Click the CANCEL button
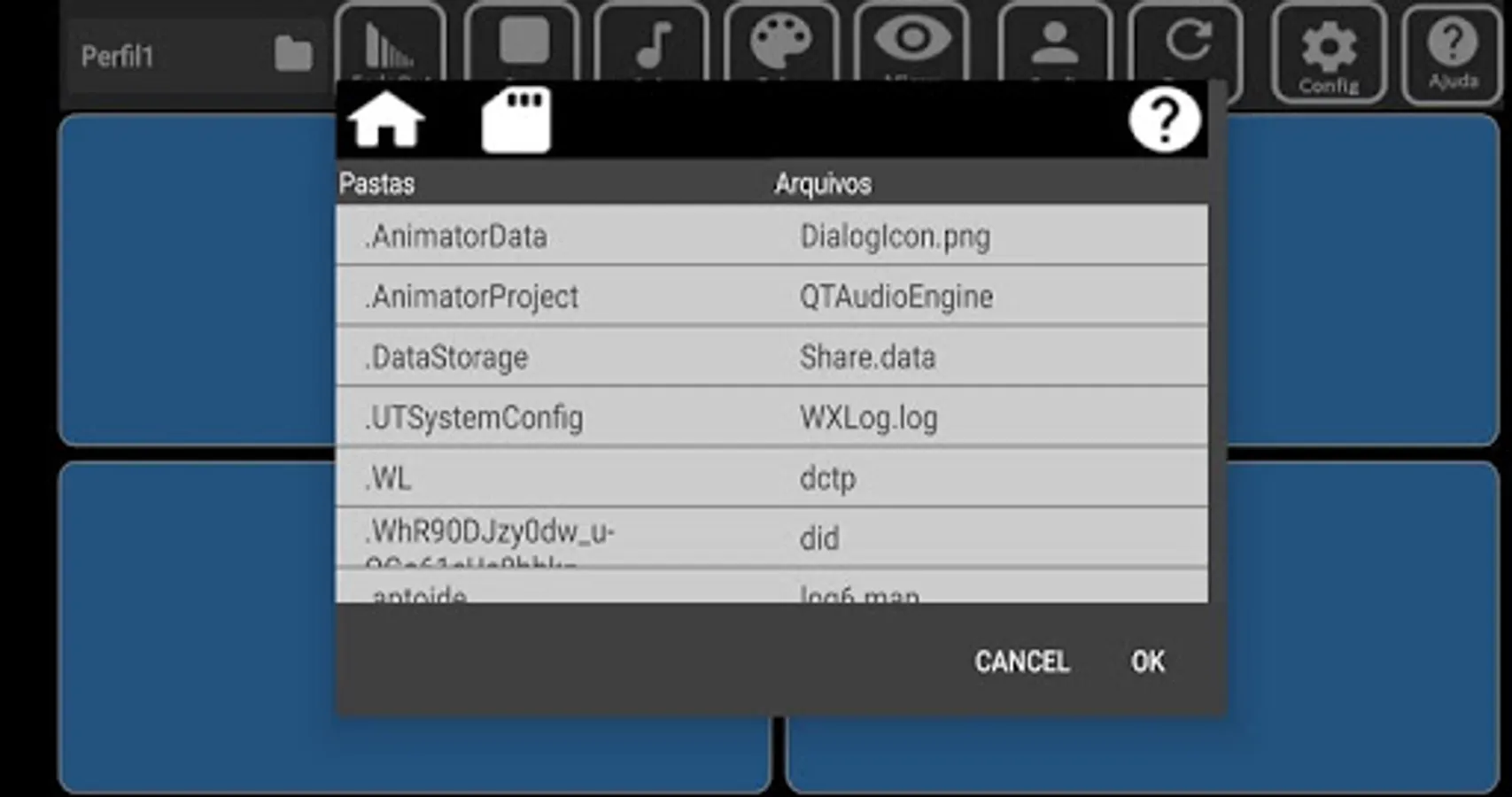Screen dimensions: 1512x797 (1022, 662)
